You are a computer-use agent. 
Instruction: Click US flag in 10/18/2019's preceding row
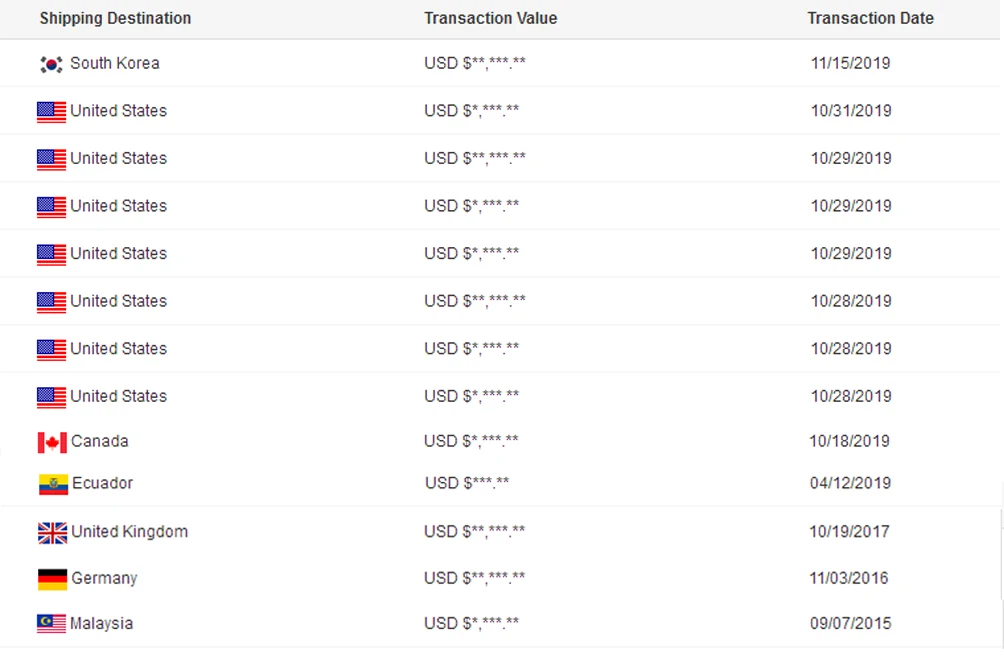pos(52,397)
